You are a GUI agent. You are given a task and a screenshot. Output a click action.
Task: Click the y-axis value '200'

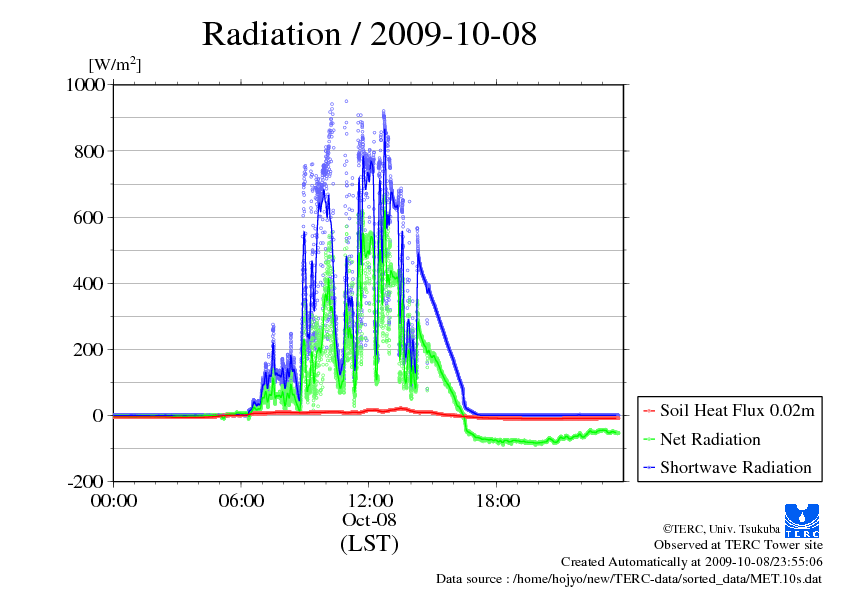point(89,350)
